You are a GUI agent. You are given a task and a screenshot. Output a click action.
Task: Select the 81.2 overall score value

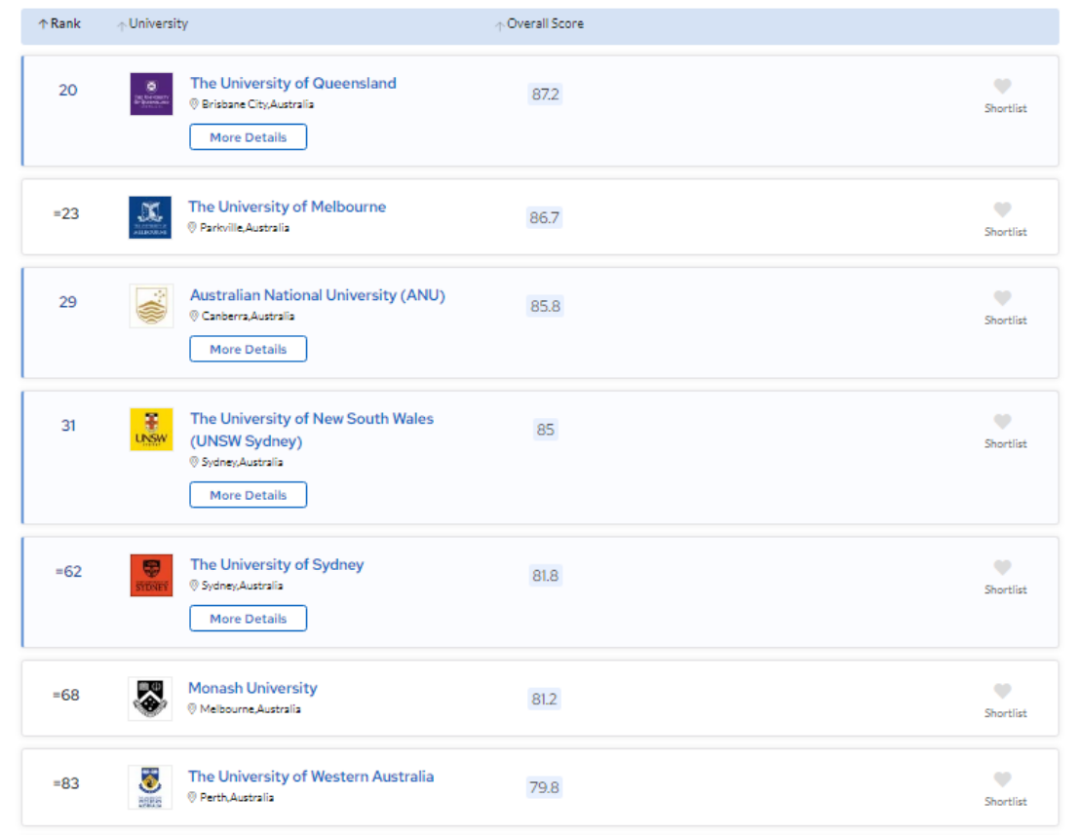pyautogui.click(x=544, y=699)
